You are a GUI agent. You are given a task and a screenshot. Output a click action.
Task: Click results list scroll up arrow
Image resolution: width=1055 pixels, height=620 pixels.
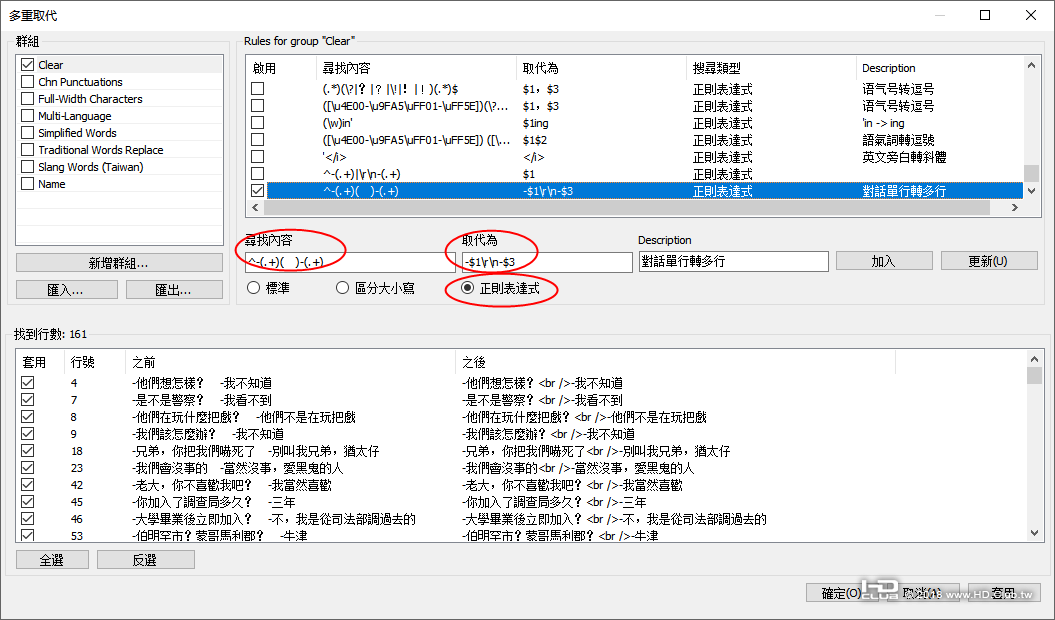coord(1034,359)
